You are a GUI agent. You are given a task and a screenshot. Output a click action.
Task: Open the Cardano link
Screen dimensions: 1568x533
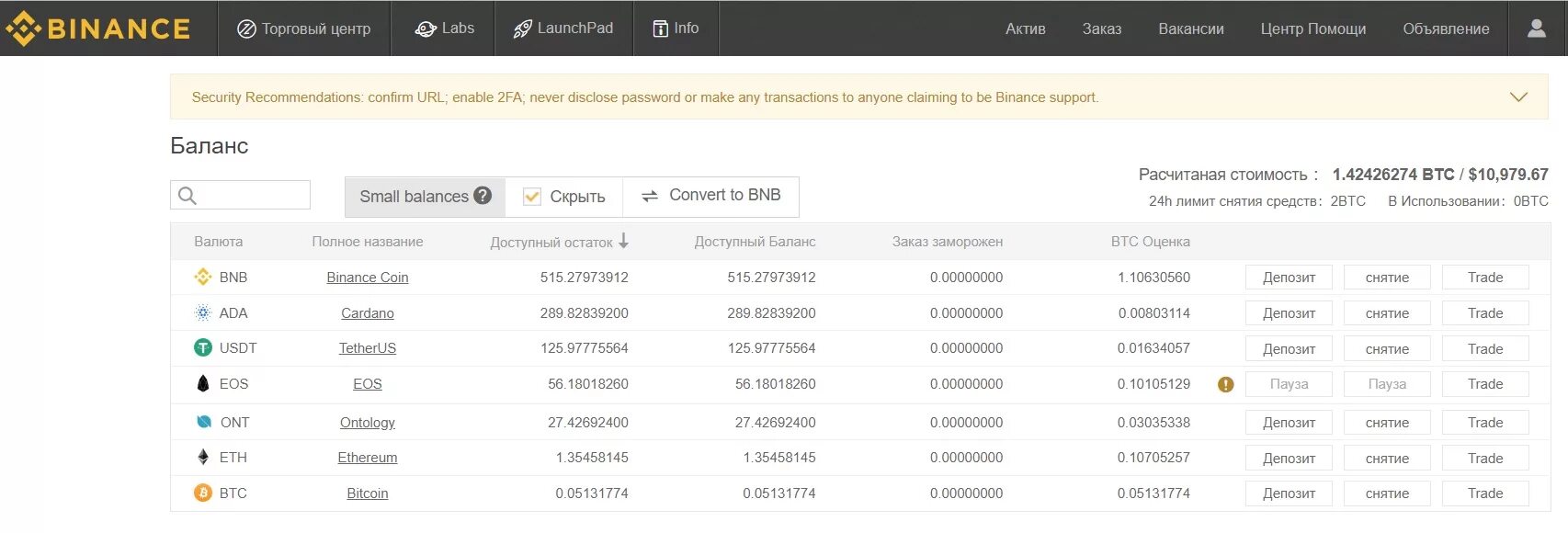pyautogui.click(x=368, y=313)
